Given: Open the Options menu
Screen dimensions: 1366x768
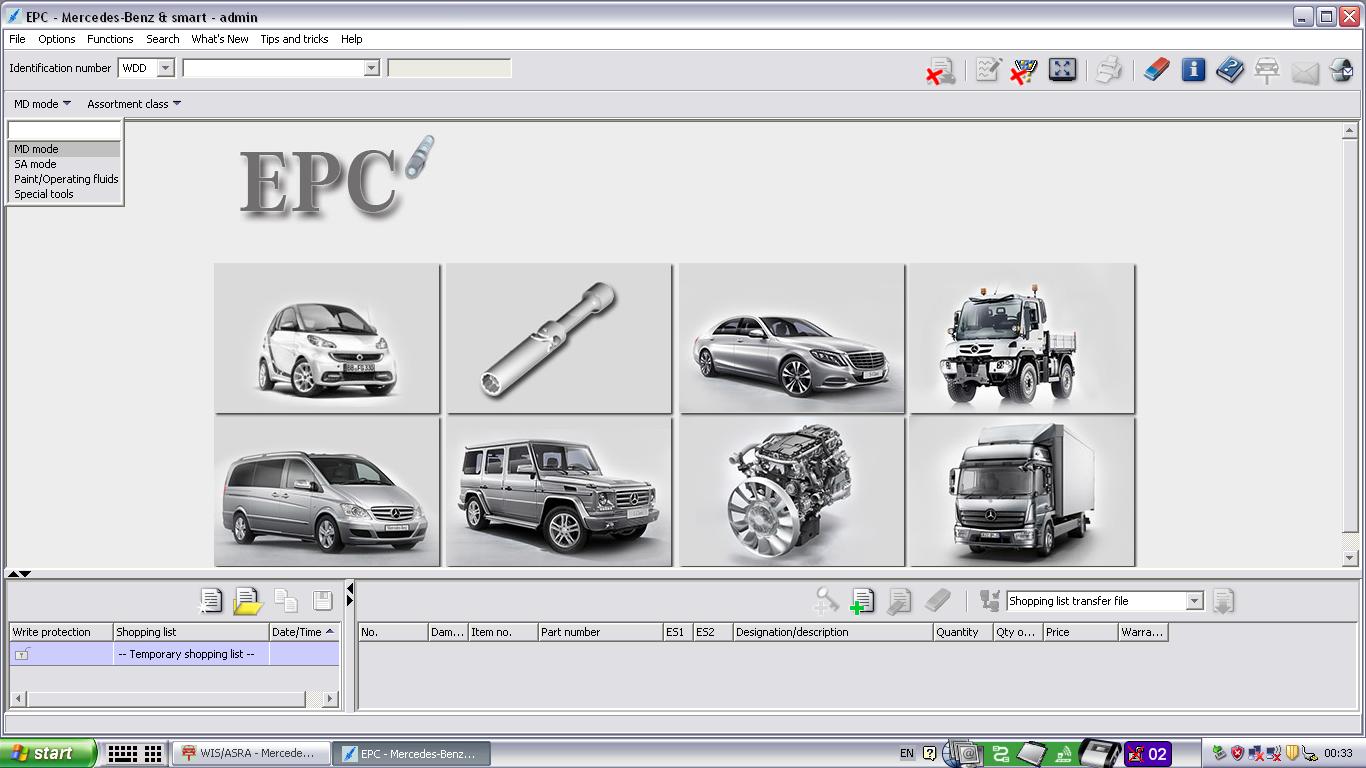Looking at the screenshot, I should pos(57,39).
